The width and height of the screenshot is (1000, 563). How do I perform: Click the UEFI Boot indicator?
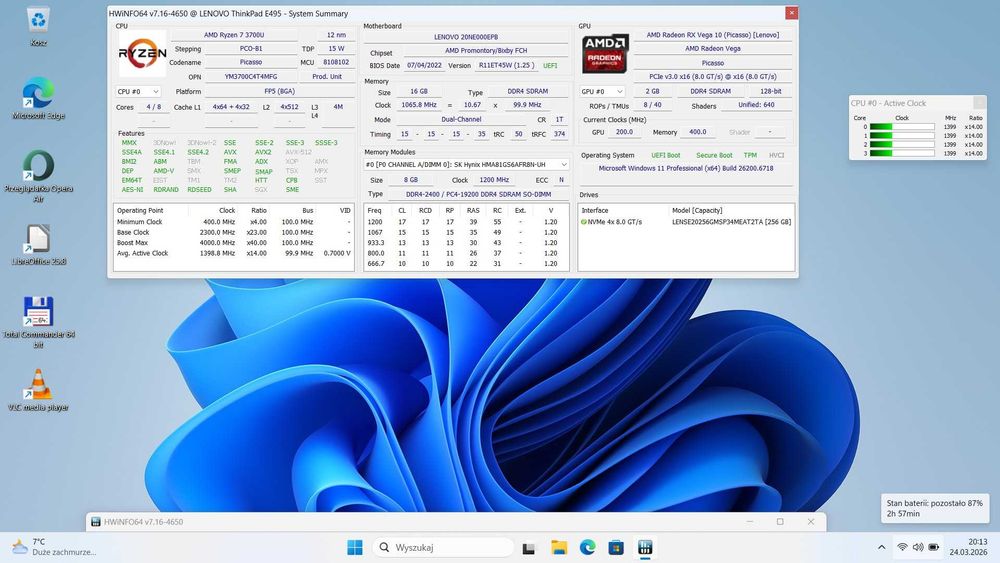click(x=665, y=155)
